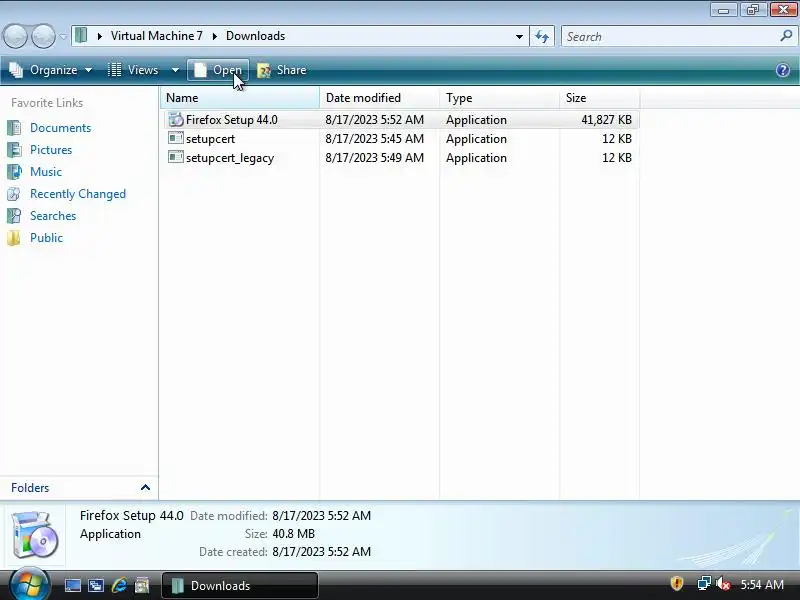The image size is (800, 600).
Task: Launch Internet Explorer from quick launch
Action: (119, 585)
